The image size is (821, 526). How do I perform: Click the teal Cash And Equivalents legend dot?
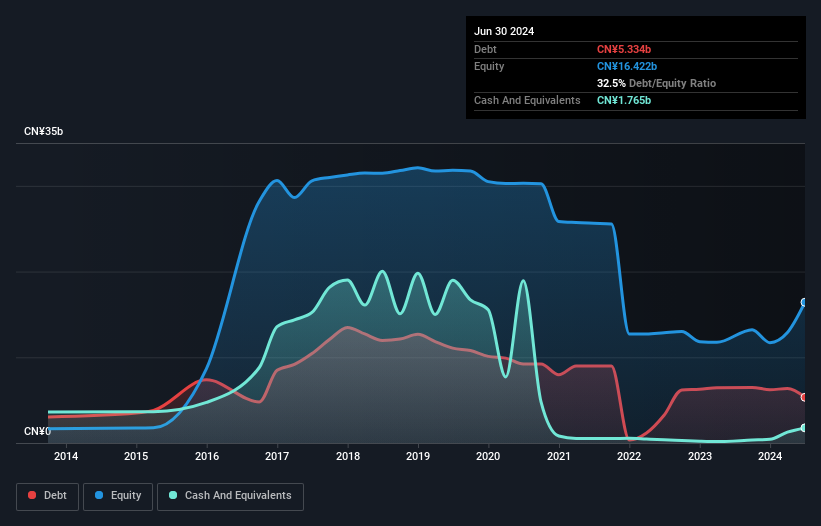(x=173, y=495)
